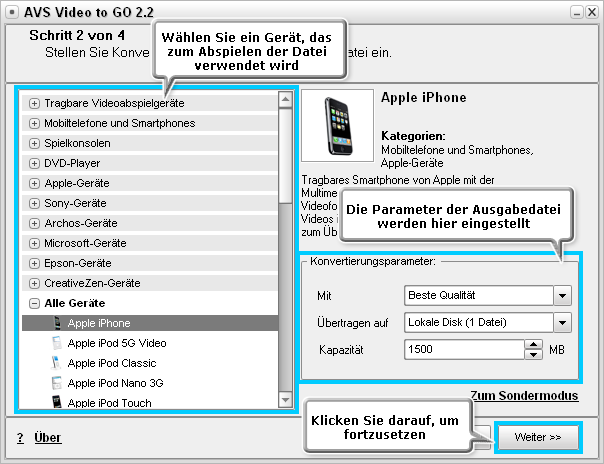Click the CreativeZen-Geräte label
604x464 pixels.
tap(92, 283)
